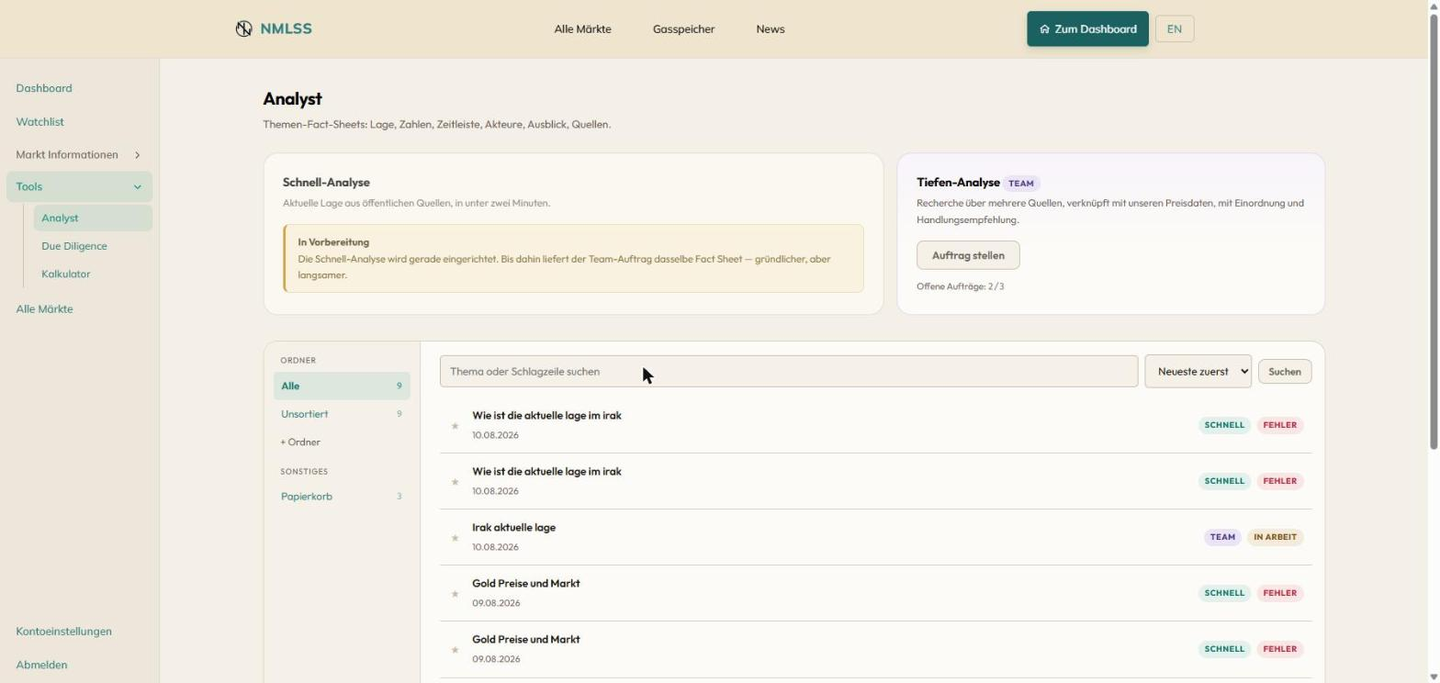Star the second 'Wie ist die aktuelle lage im irak' entry
Viewport: 1440px width, 683px height.
pyautogui.click(x=455, y=482)
